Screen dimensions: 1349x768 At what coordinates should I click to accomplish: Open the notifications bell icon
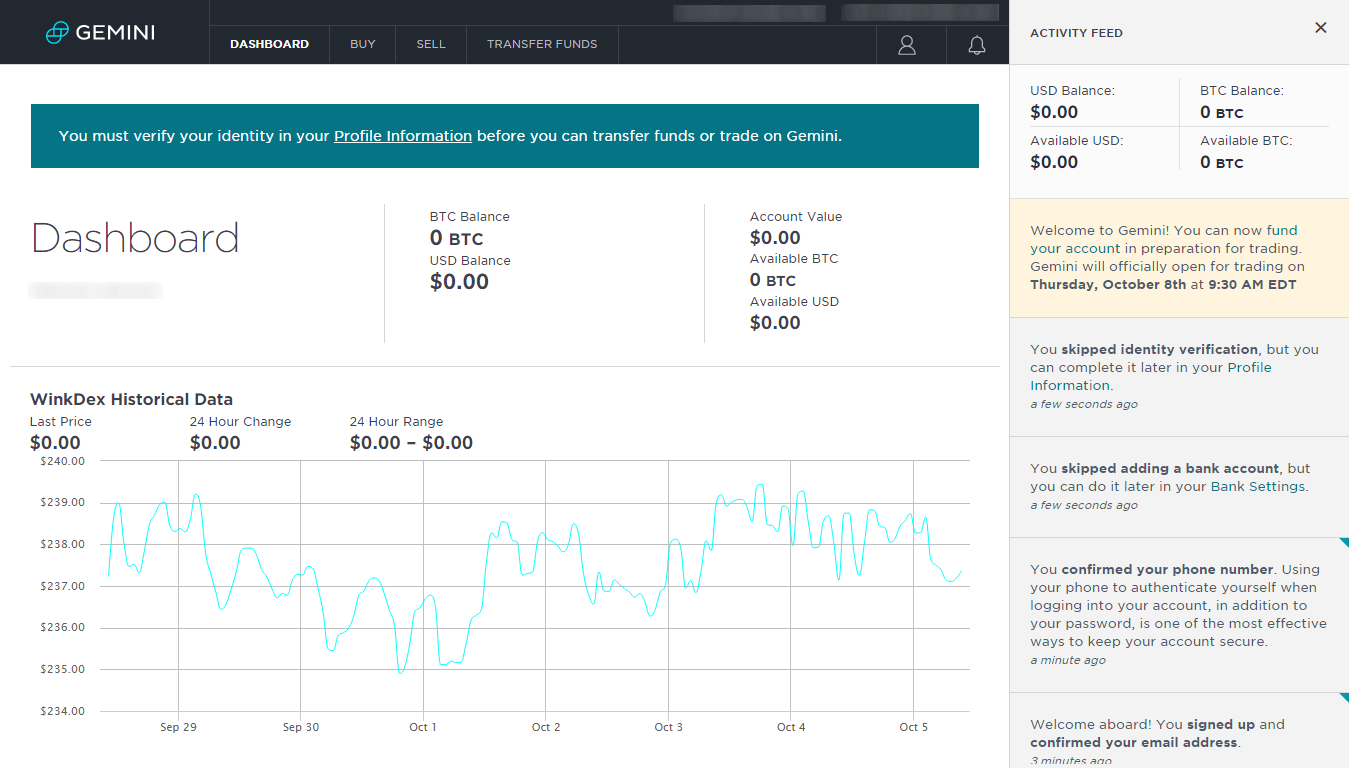pyautogui.click(x=977, y=45)
